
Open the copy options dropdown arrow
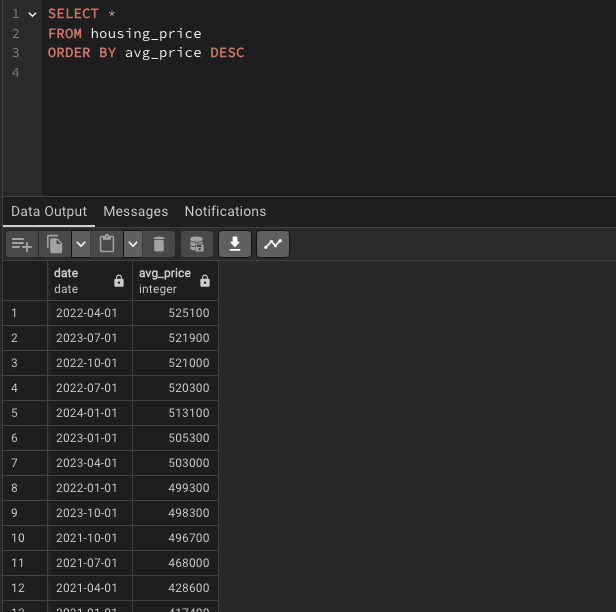pyautogui.click(x=81, y=244)
